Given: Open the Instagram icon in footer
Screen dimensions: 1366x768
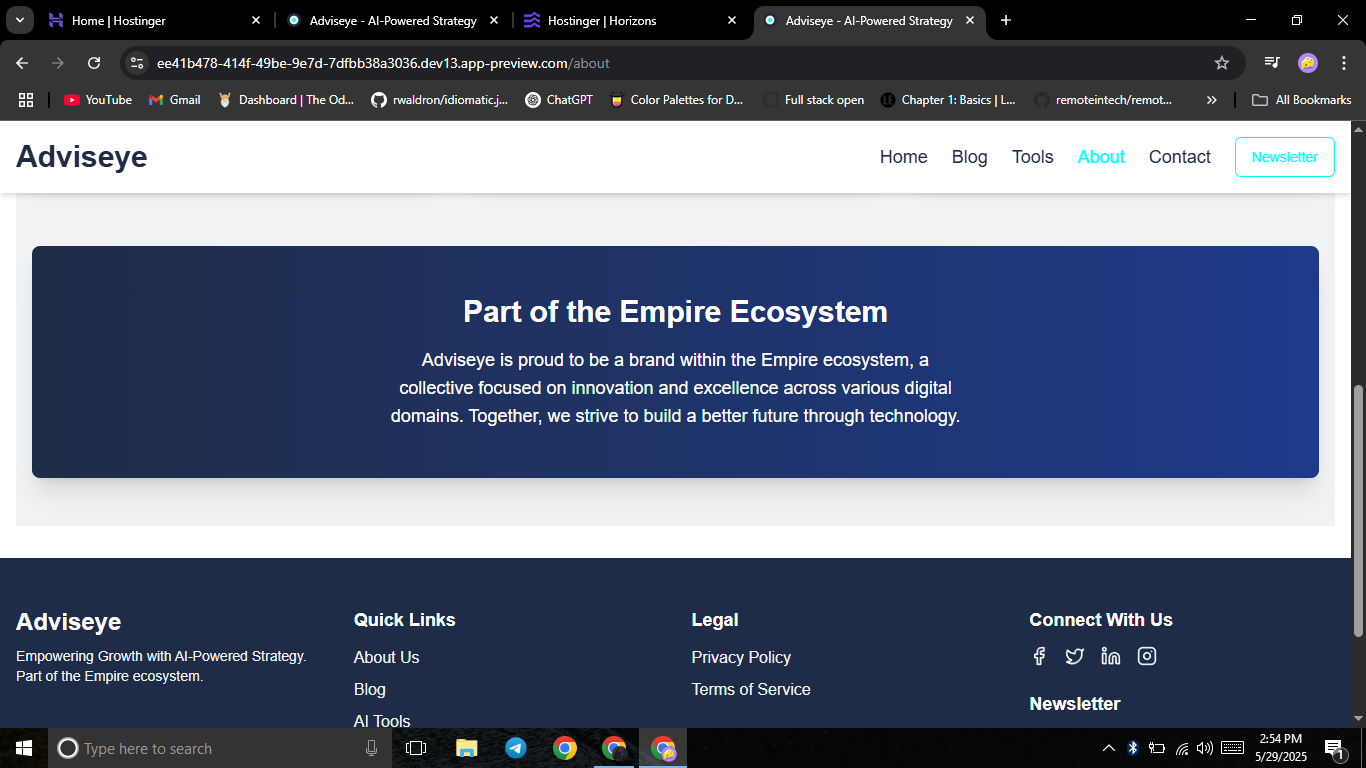Looking at the screenshot, I should 1147,656.
